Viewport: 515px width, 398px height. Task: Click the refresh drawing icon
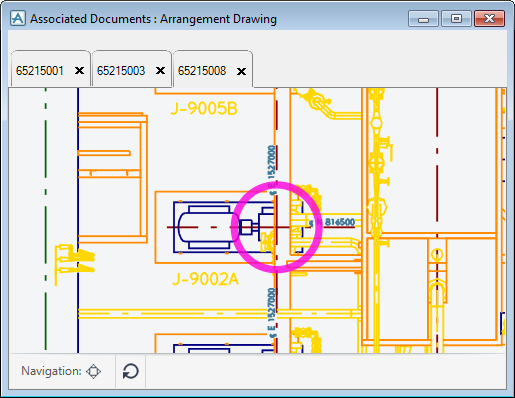tap(130, 371)
